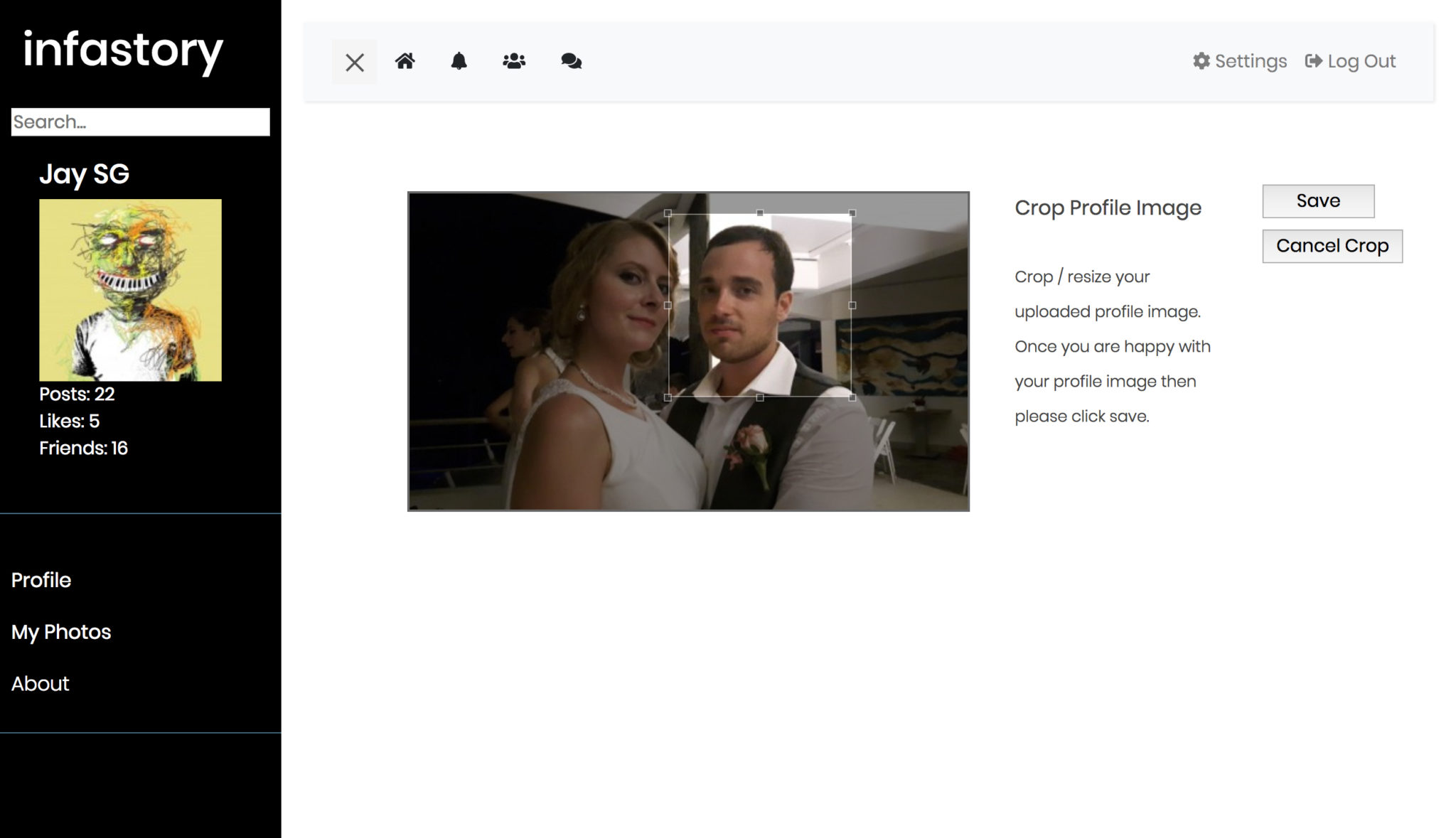
Task: Click the X close menu icon
Action: coord(354,63)
